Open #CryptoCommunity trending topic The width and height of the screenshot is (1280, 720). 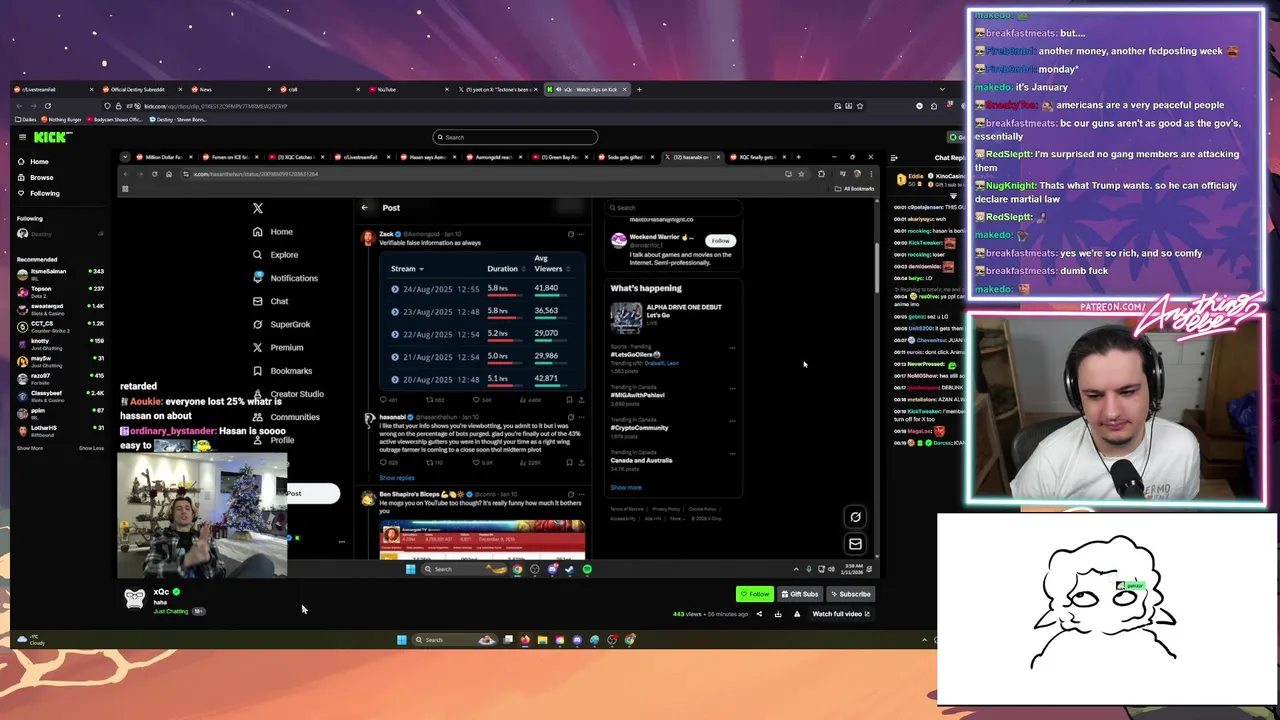[x=639, y=428]
